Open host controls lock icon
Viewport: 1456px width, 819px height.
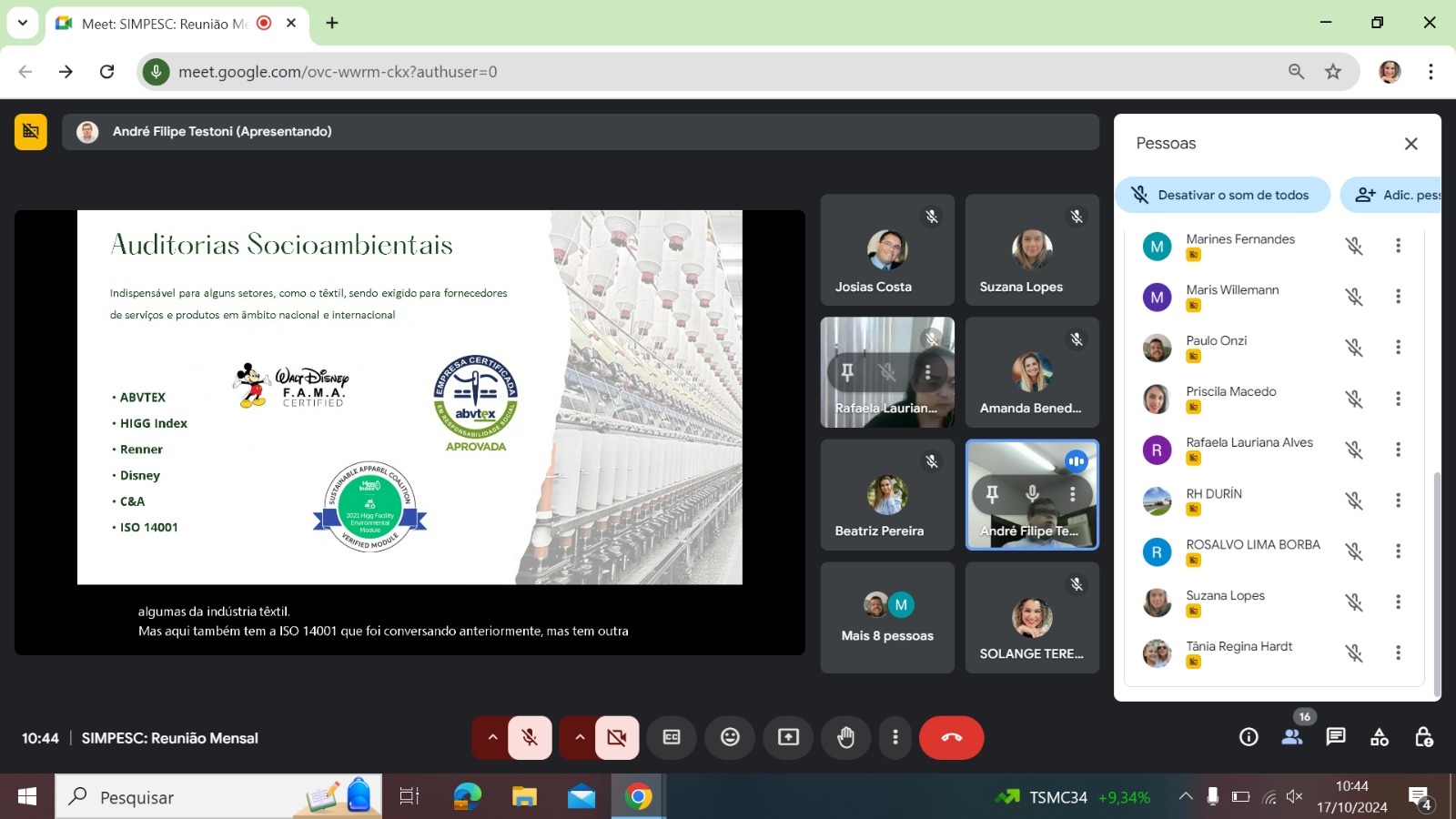coord(1423,737)
